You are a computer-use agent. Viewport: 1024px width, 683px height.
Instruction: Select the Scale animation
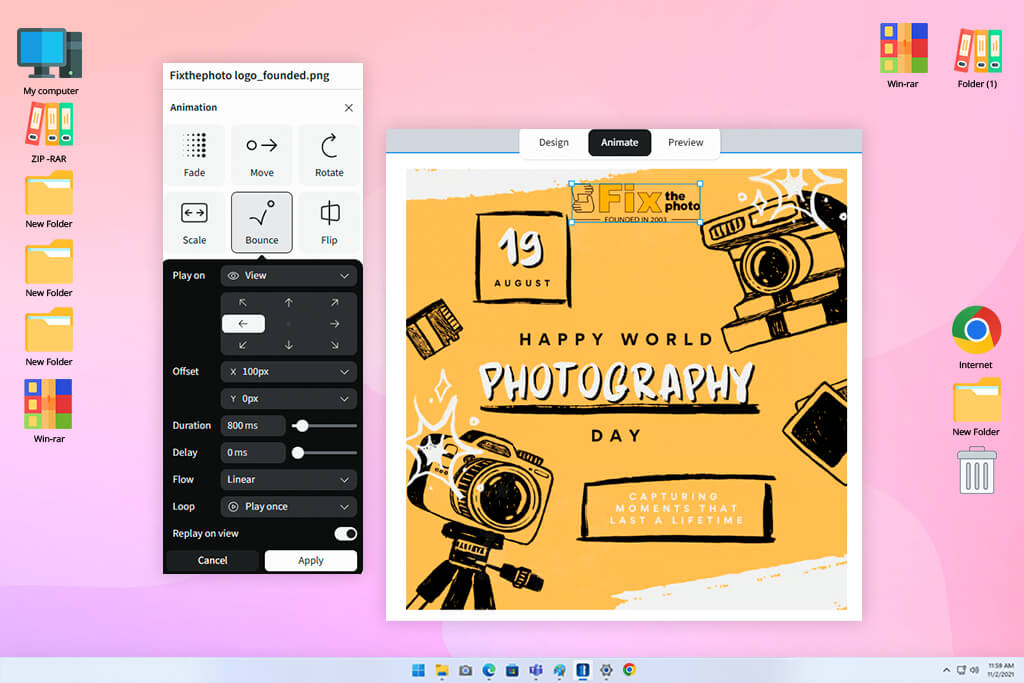(x=194, y=222)
